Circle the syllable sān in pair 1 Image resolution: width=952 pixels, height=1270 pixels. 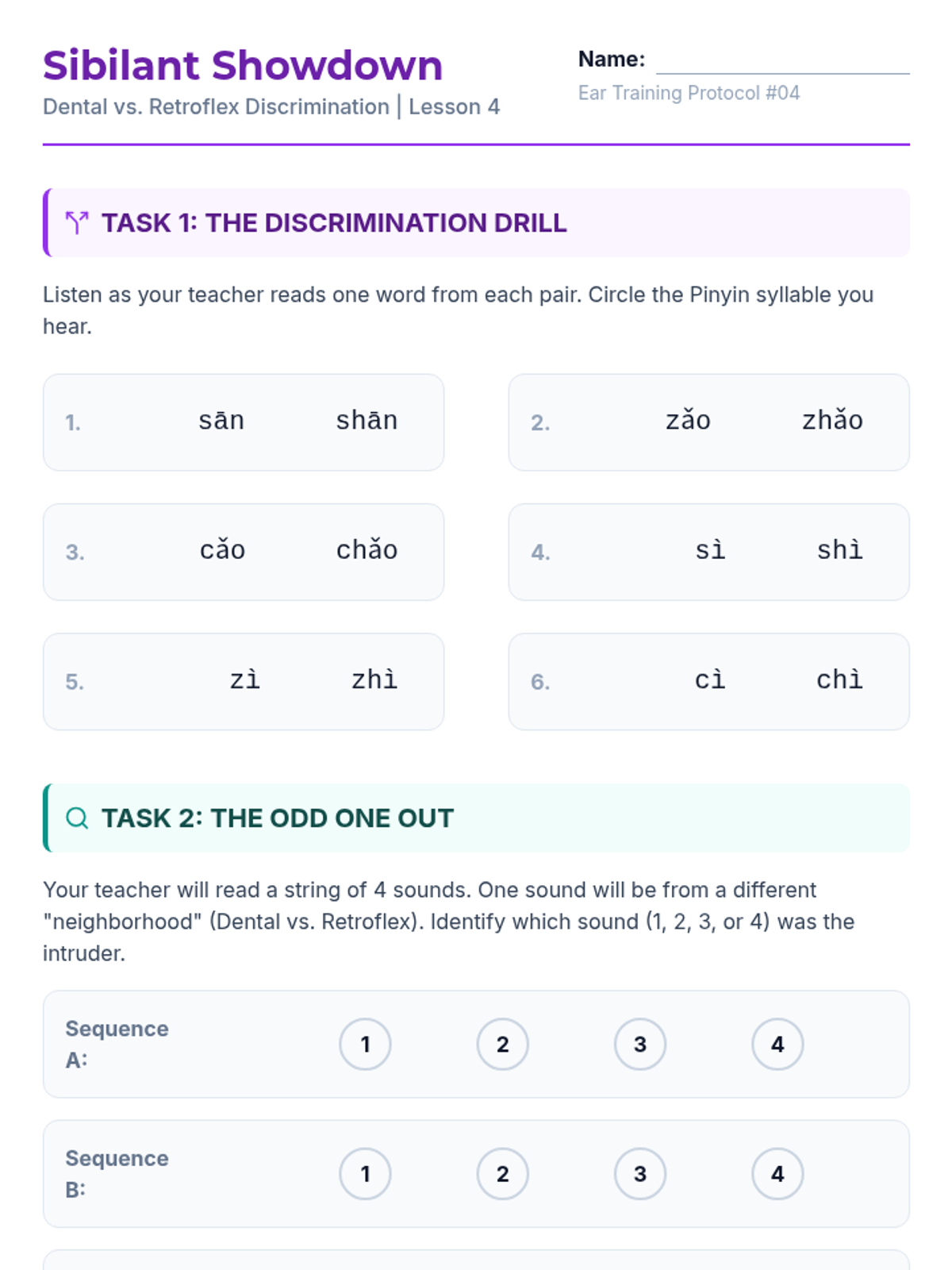pos(221,421)
